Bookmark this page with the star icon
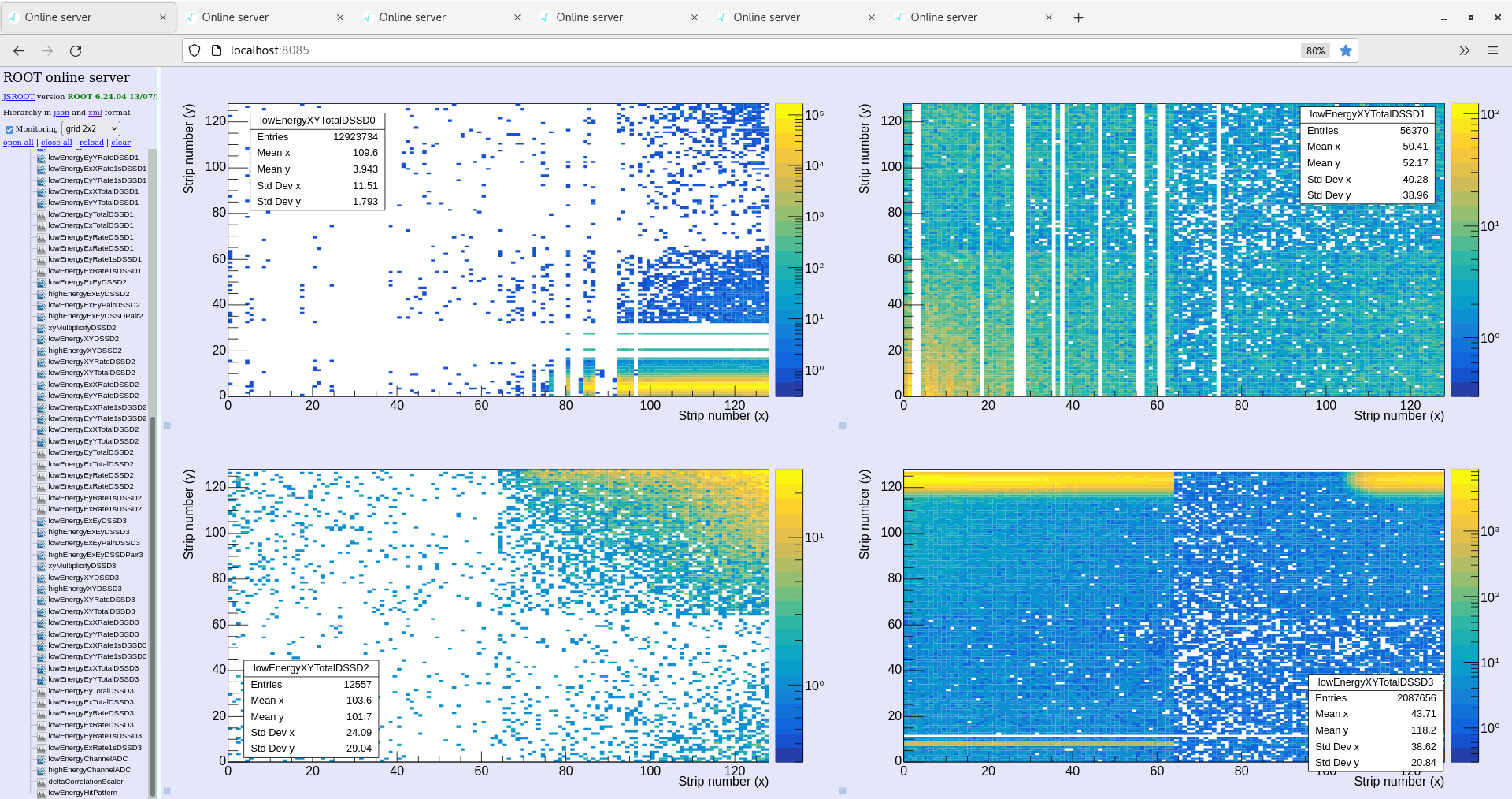The image size is (1512, 799). click(x=1346, y=50)
